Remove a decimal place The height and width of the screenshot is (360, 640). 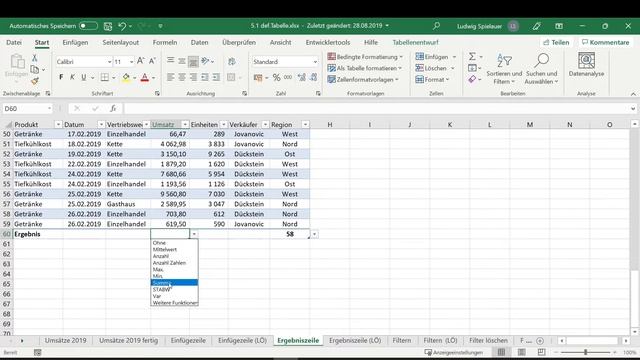tap(313, 77)
